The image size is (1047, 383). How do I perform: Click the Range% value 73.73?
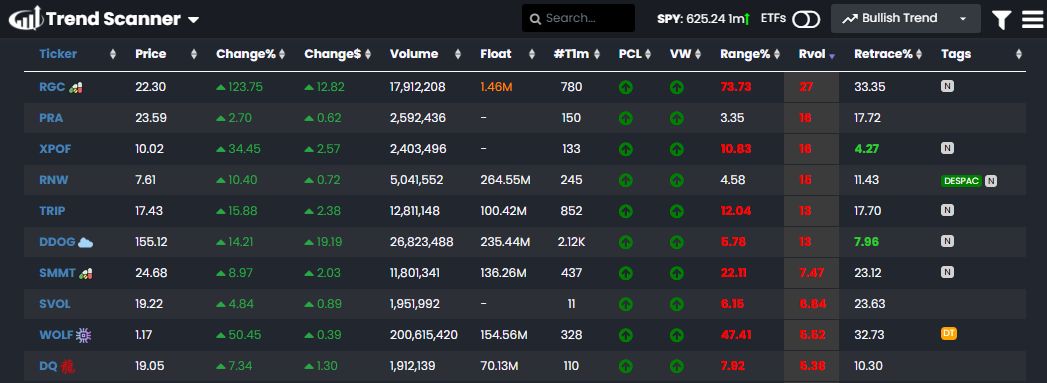pos(736,87)
